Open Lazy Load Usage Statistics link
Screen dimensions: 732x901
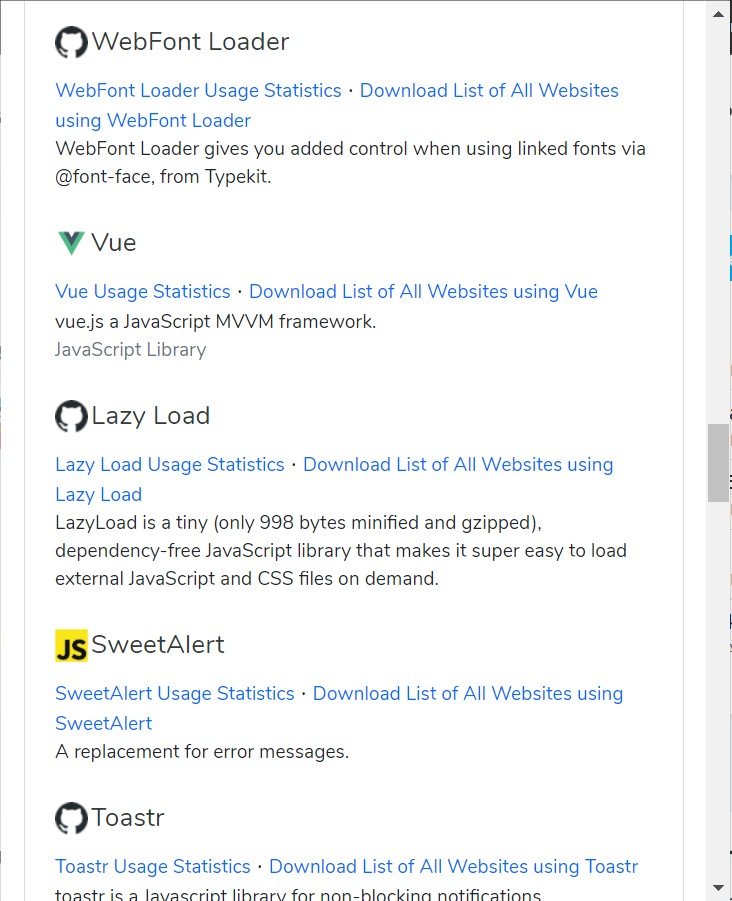coord(169,465)
